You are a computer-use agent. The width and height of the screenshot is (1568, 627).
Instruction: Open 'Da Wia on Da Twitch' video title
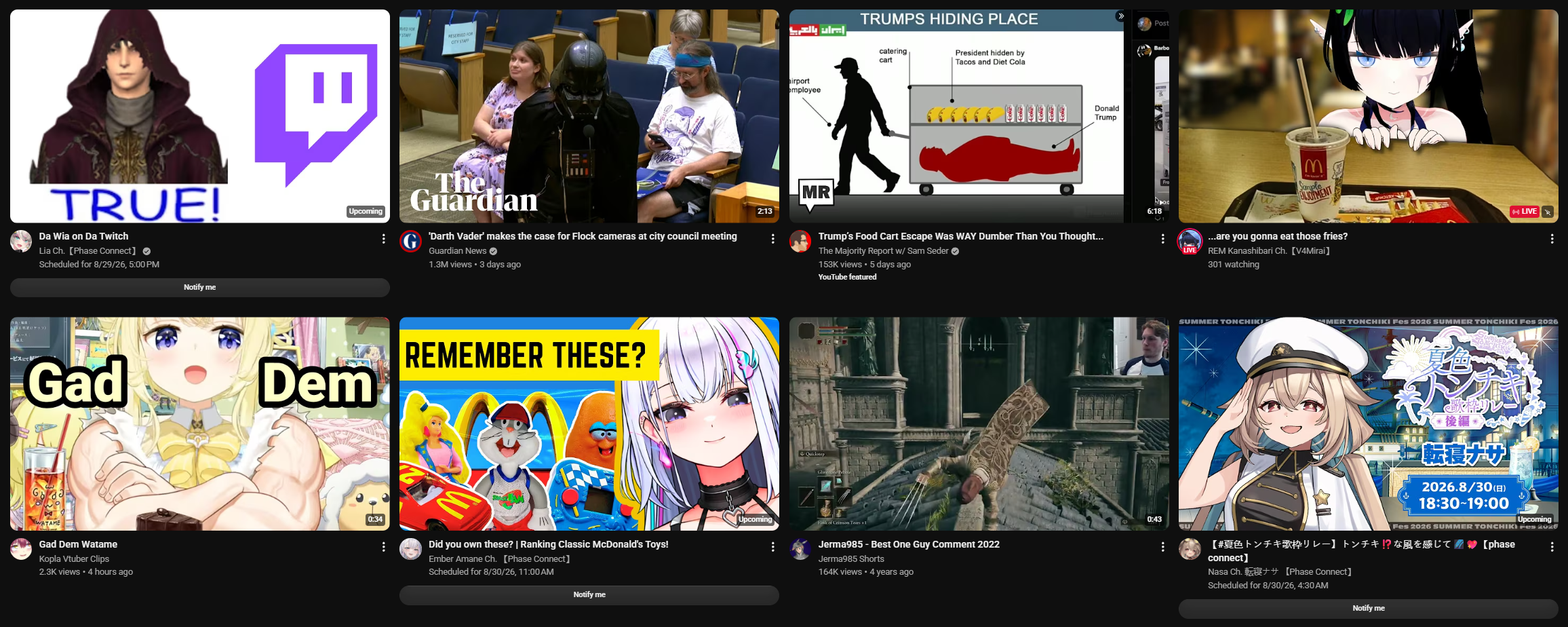click(83, 236)
